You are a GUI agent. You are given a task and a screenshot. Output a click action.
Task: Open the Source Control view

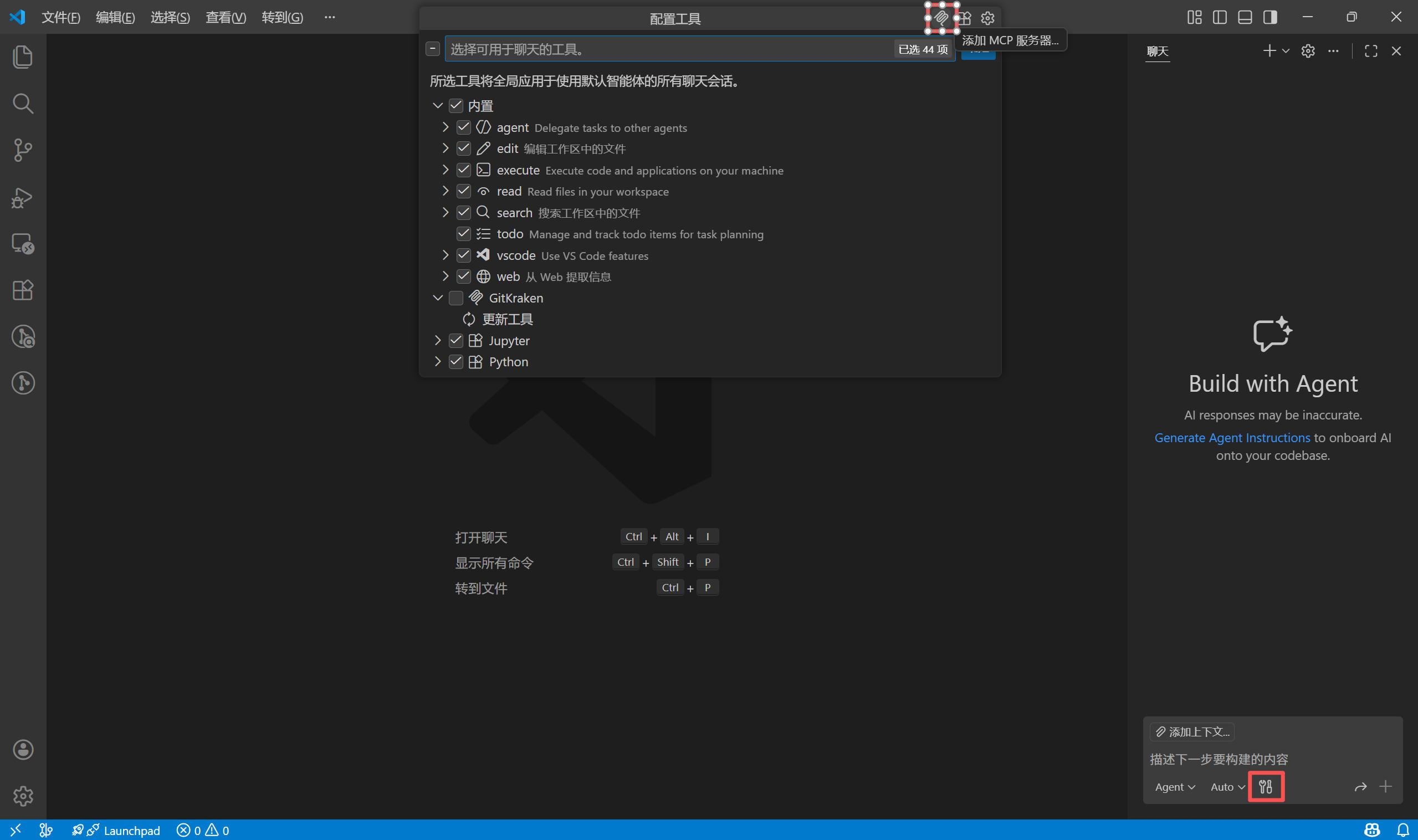coord(23,150)
